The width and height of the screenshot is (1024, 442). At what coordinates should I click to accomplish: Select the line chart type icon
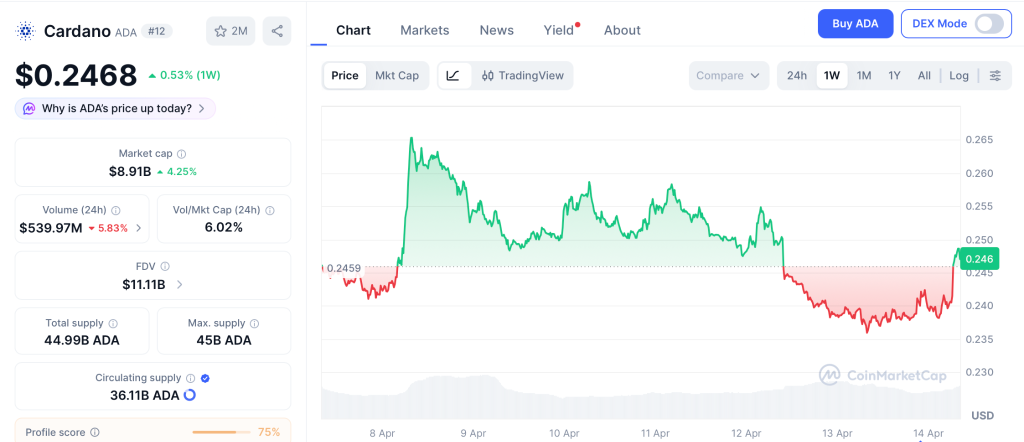pyautogui.click(x=453, y=75)
